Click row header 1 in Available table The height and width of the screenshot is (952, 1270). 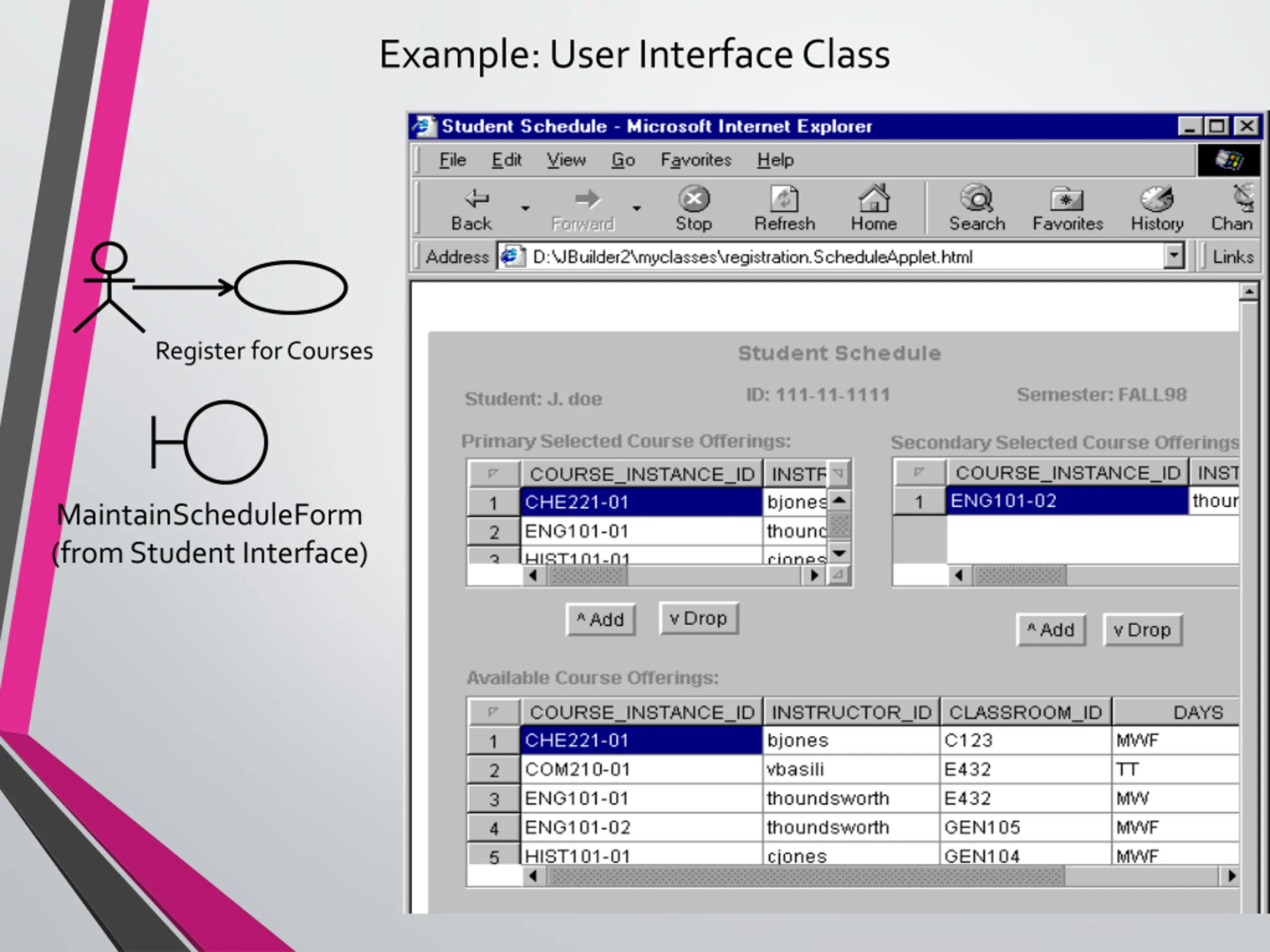click(494, 741)
